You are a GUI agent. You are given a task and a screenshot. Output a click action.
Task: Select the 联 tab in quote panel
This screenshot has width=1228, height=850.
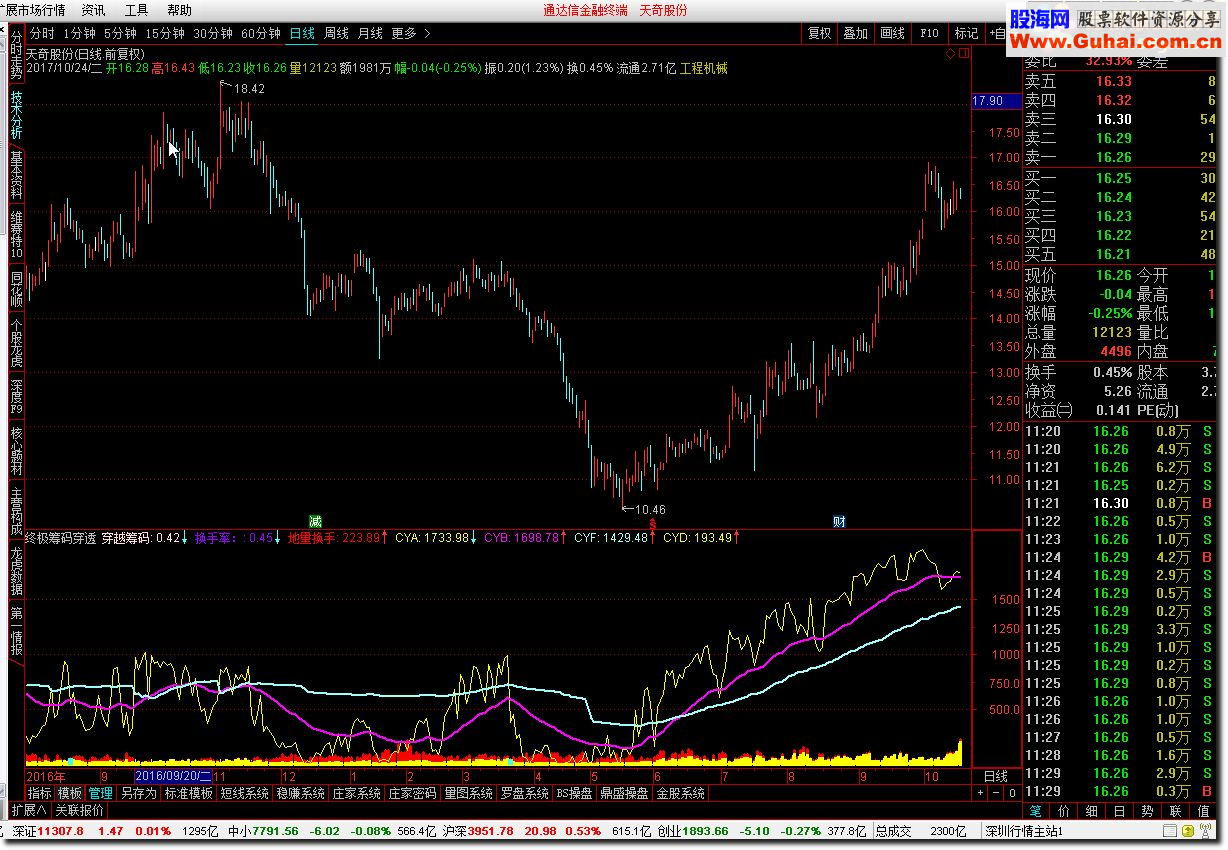pos(1175,811)
